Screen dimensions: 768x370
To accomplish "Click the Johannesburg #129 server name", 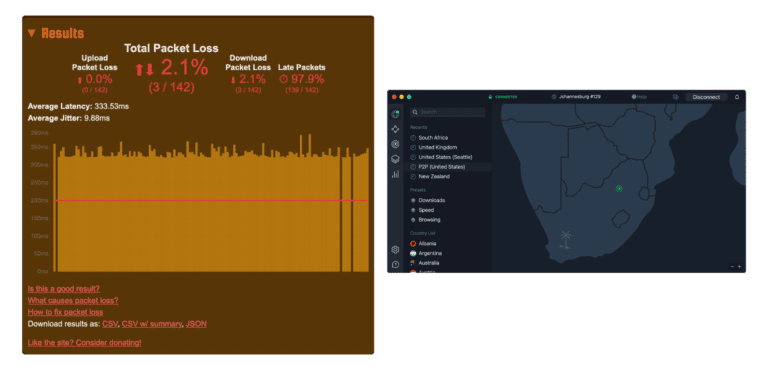I will coord(579,97).
